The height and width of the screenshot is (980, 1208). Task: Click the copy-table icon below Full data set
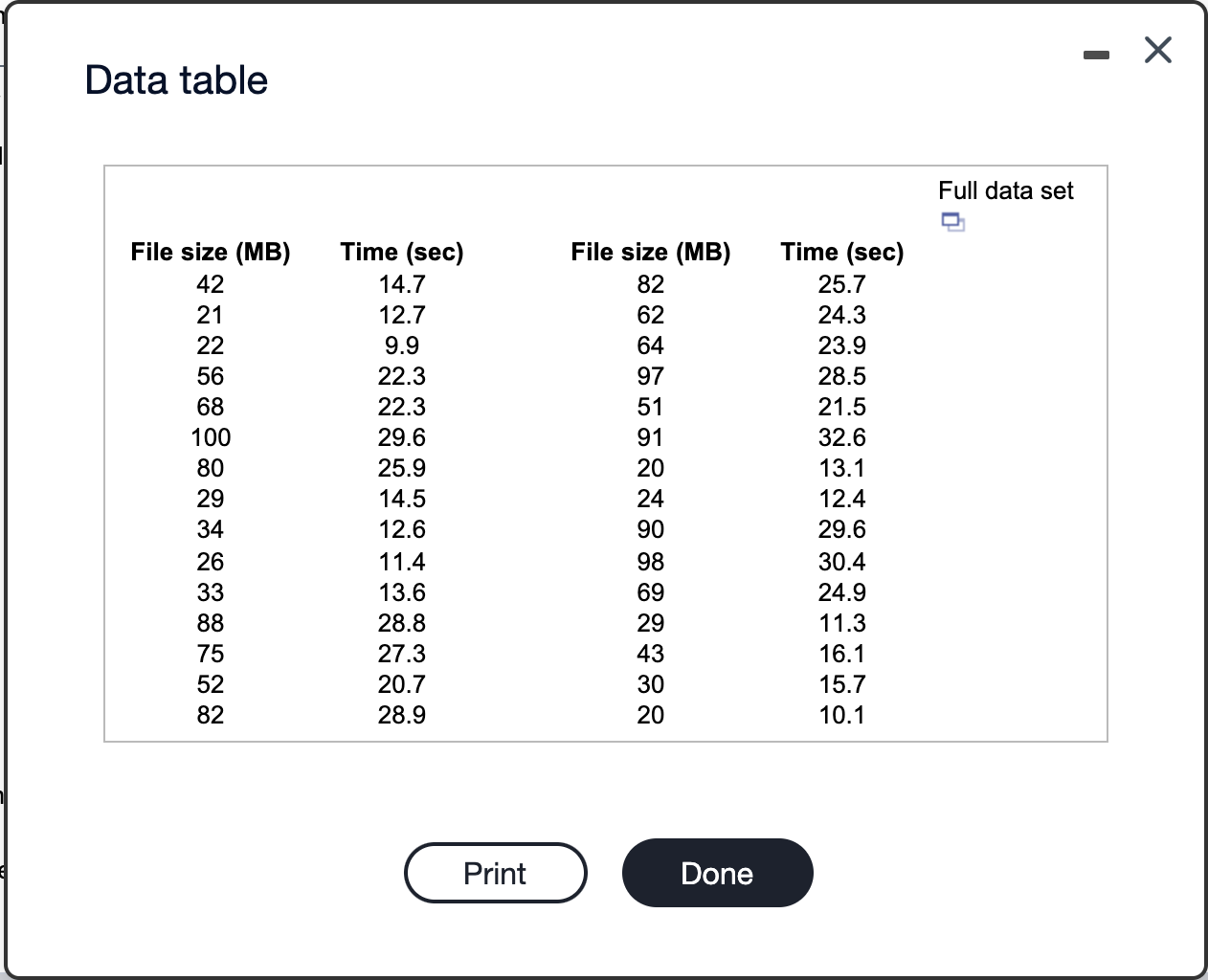[x=952, y=221]
